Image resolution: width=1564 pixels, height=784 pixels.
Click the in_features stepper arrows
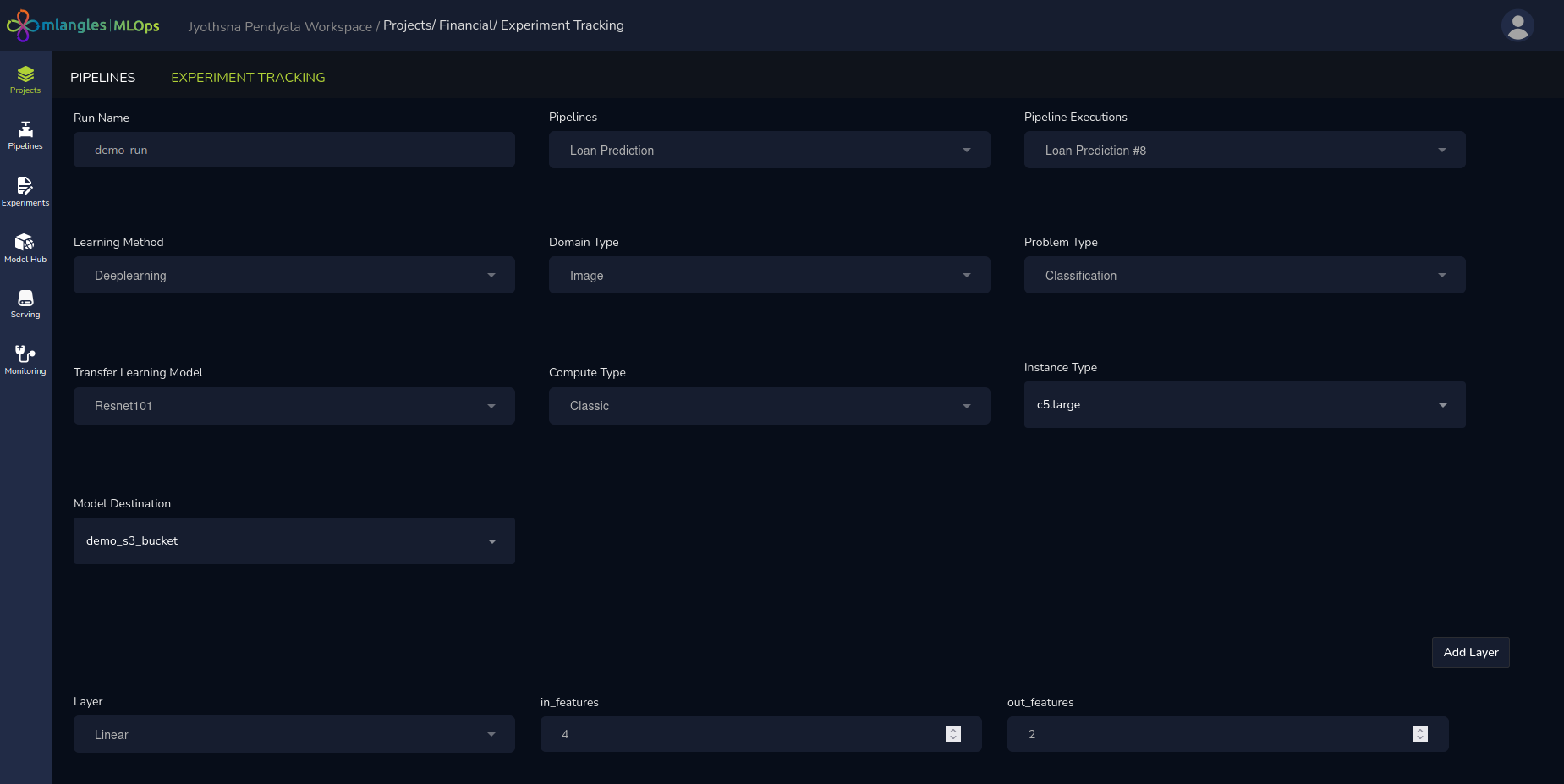pyautogui.click(x=953, y=734)
